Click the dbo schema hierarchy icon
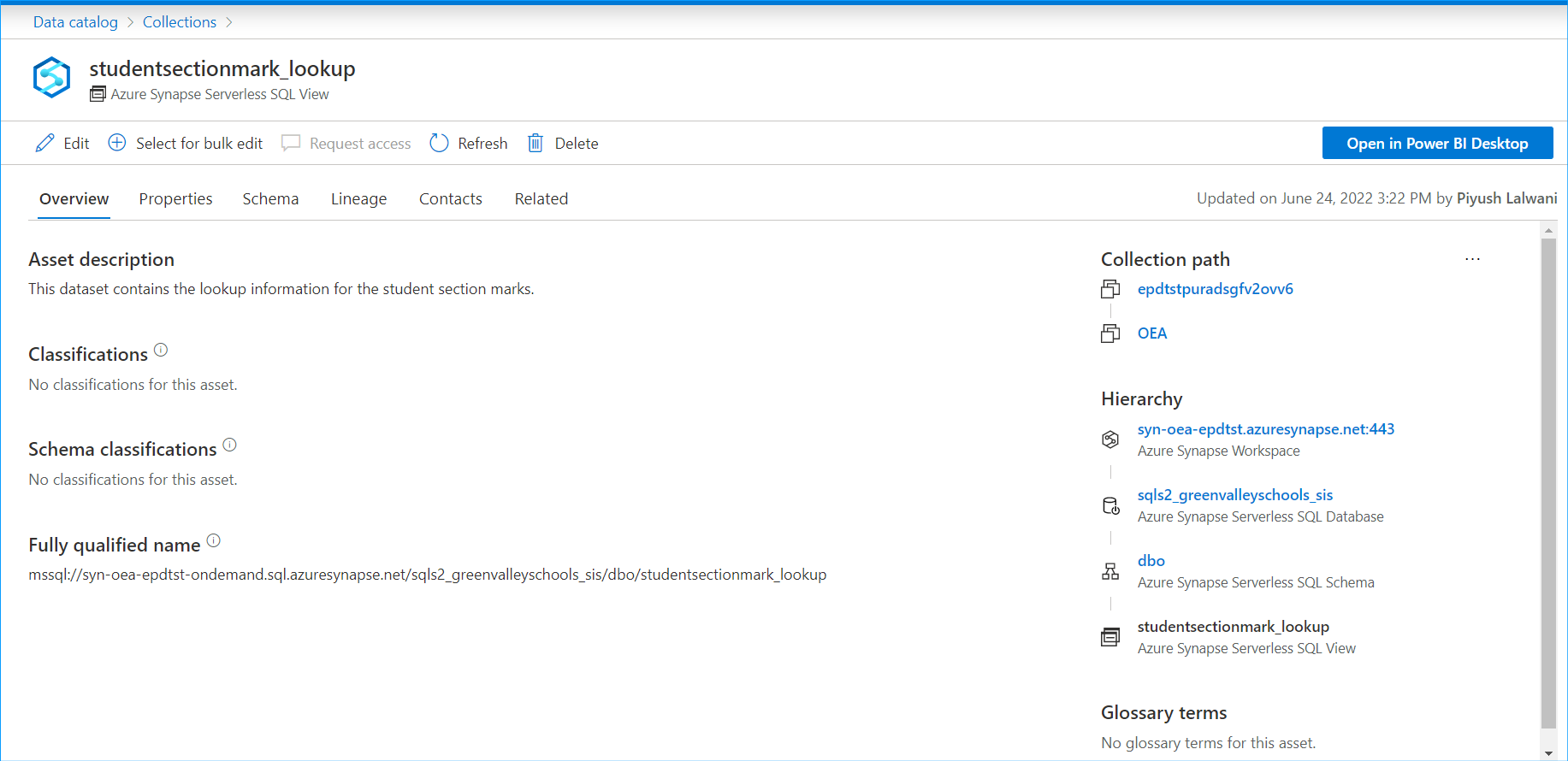The height and width of the screenshot is (761, 1568). tap(1110, 571)
